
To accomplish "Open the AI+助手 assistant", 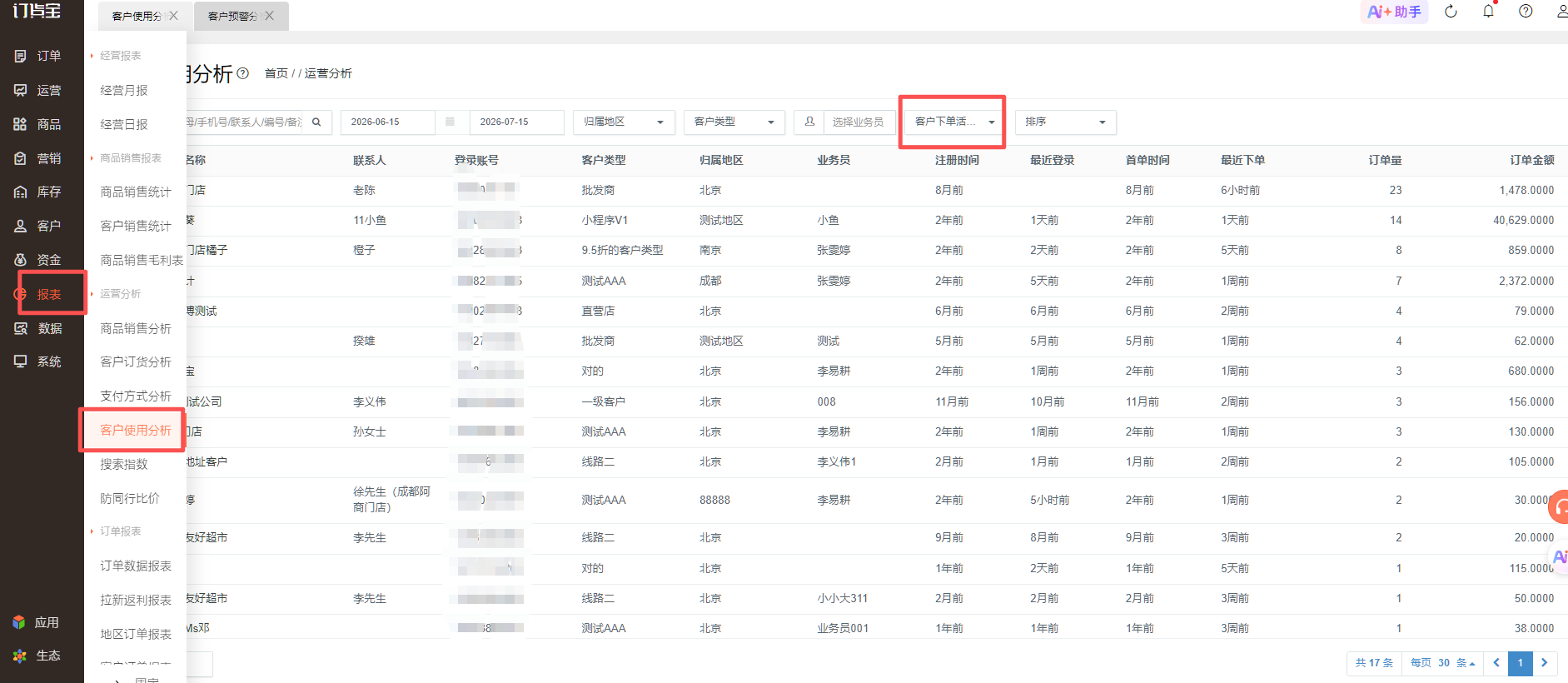I will (1395, 12).
